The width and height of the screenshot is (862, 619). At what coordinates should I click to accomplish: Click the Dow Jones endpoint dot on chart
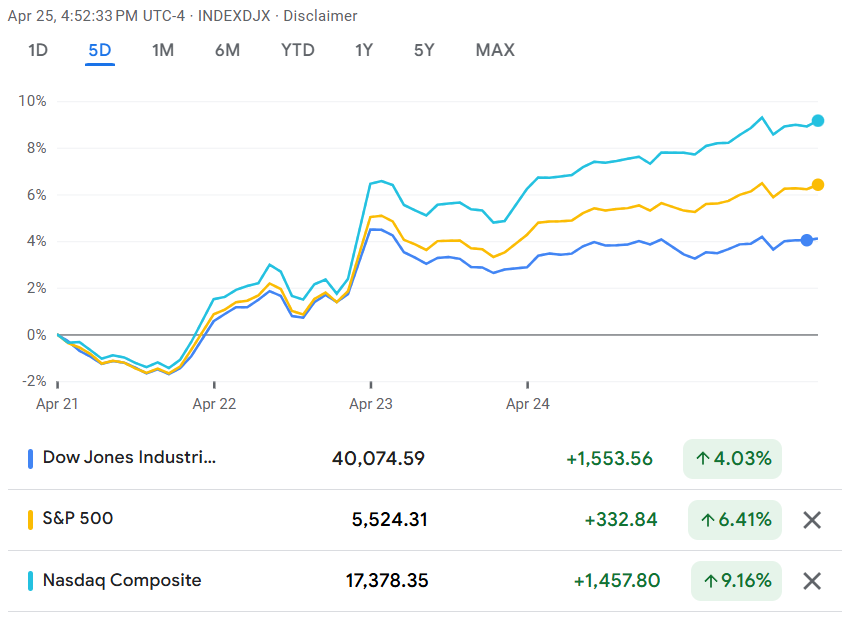point(806,240)
